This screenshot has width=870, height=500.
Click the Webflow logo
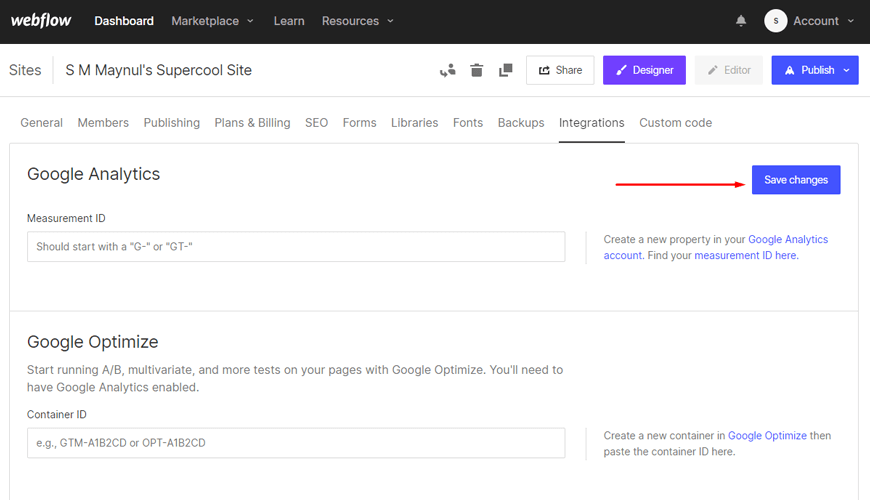tap(41, 21)
